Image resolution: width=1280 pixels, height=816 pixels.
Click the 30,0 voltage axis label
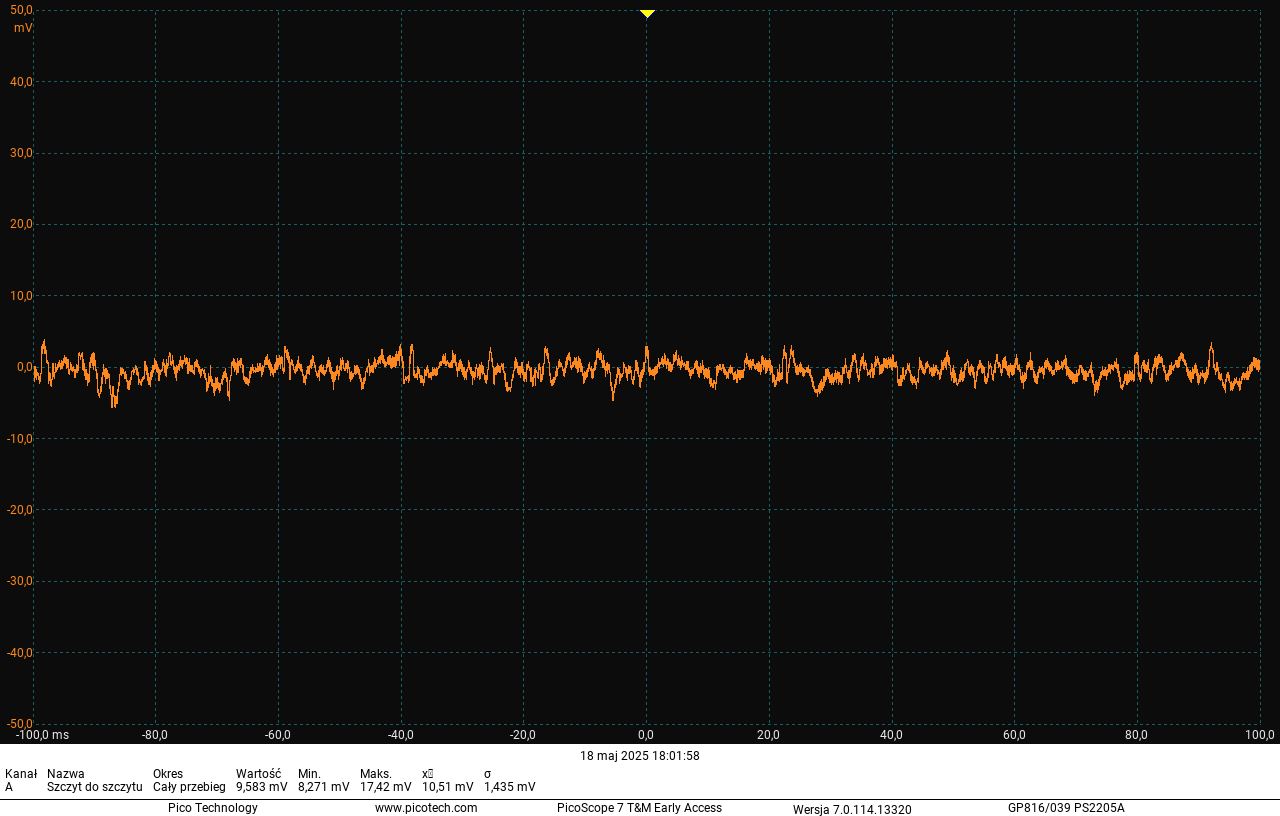[x=22, y=153]
